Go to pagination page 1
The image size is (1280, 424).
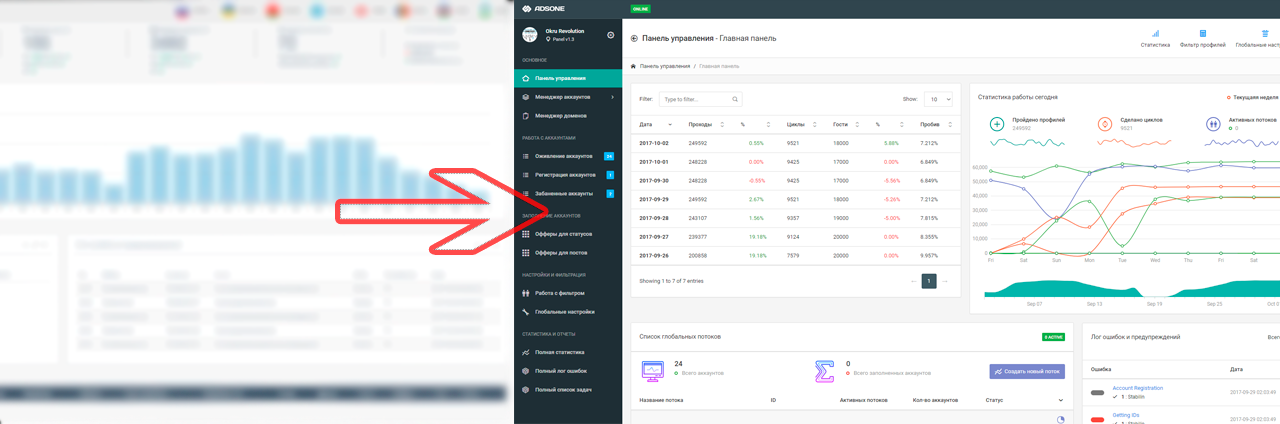point(929,281)
